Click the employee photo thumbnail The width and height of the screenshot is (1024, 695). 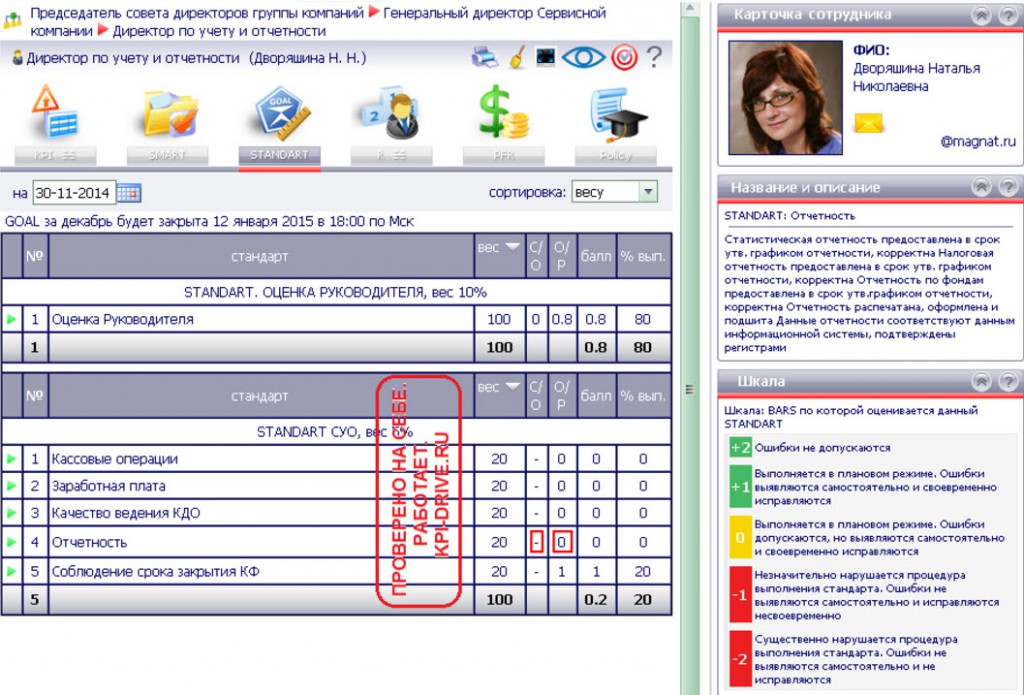click(785, 98)
